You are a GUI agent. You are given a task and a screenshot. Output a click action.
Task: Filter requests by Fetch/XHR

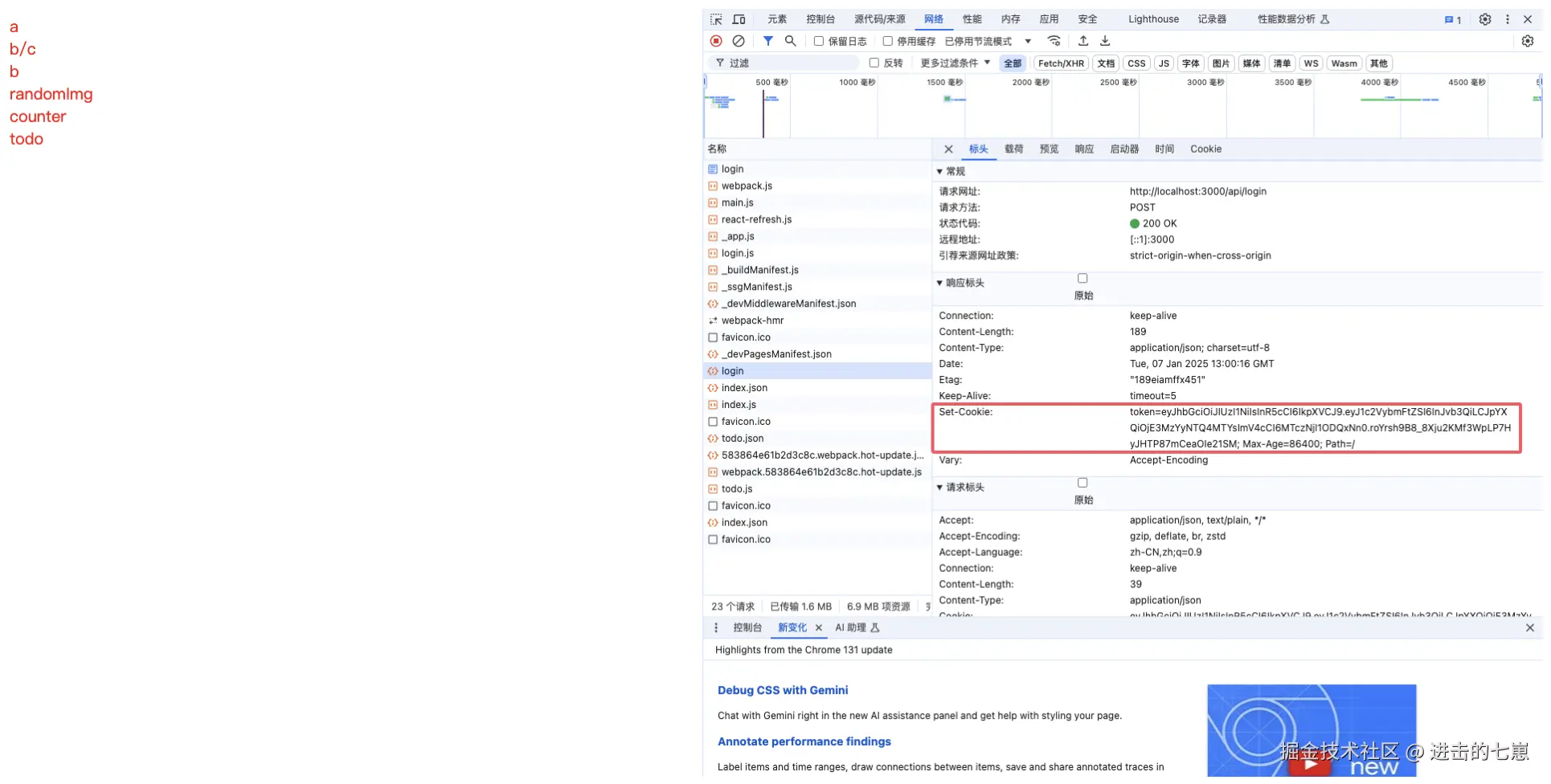coord(1061,63)
